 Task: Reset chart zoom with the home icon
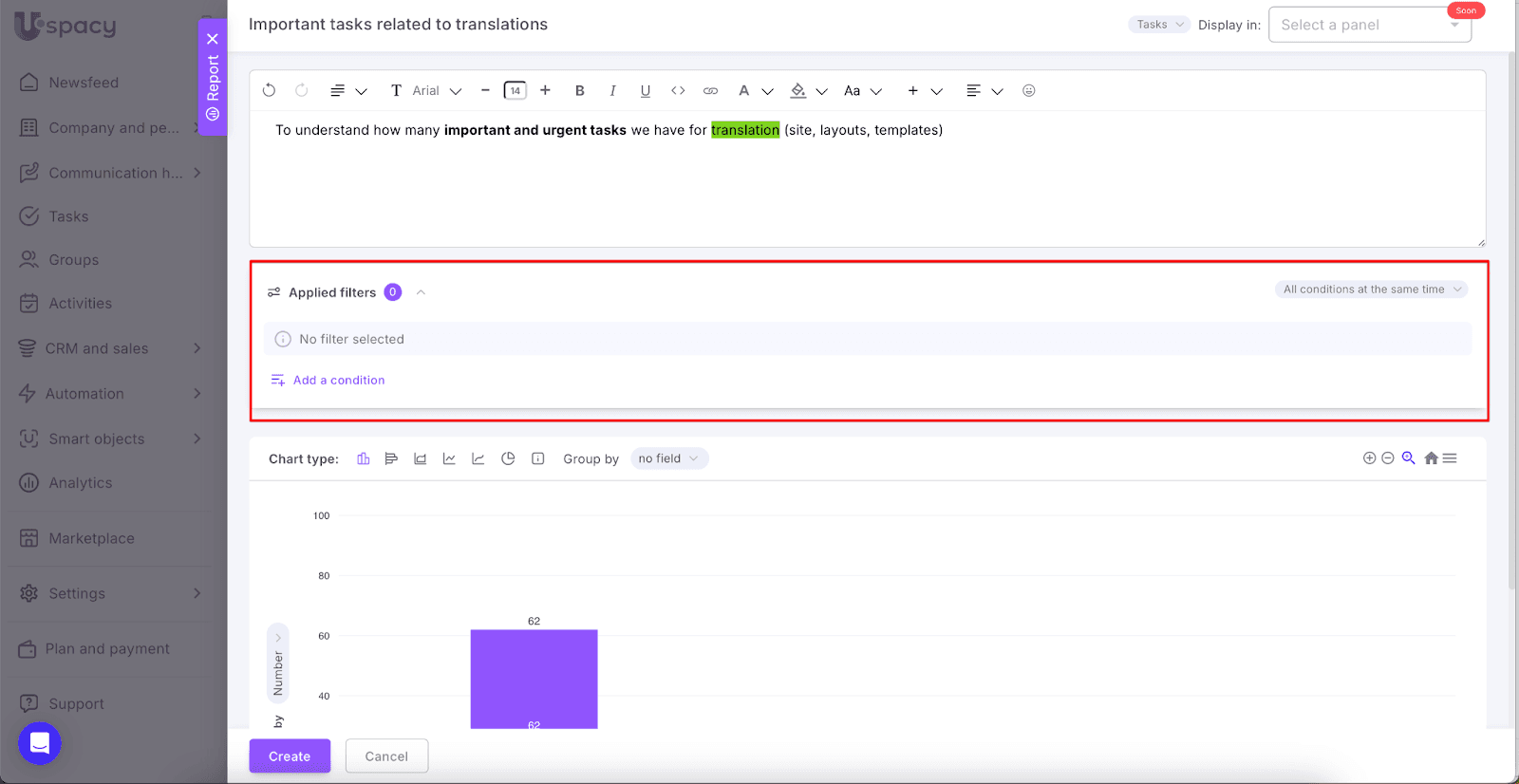click(x=1431, y=458)
